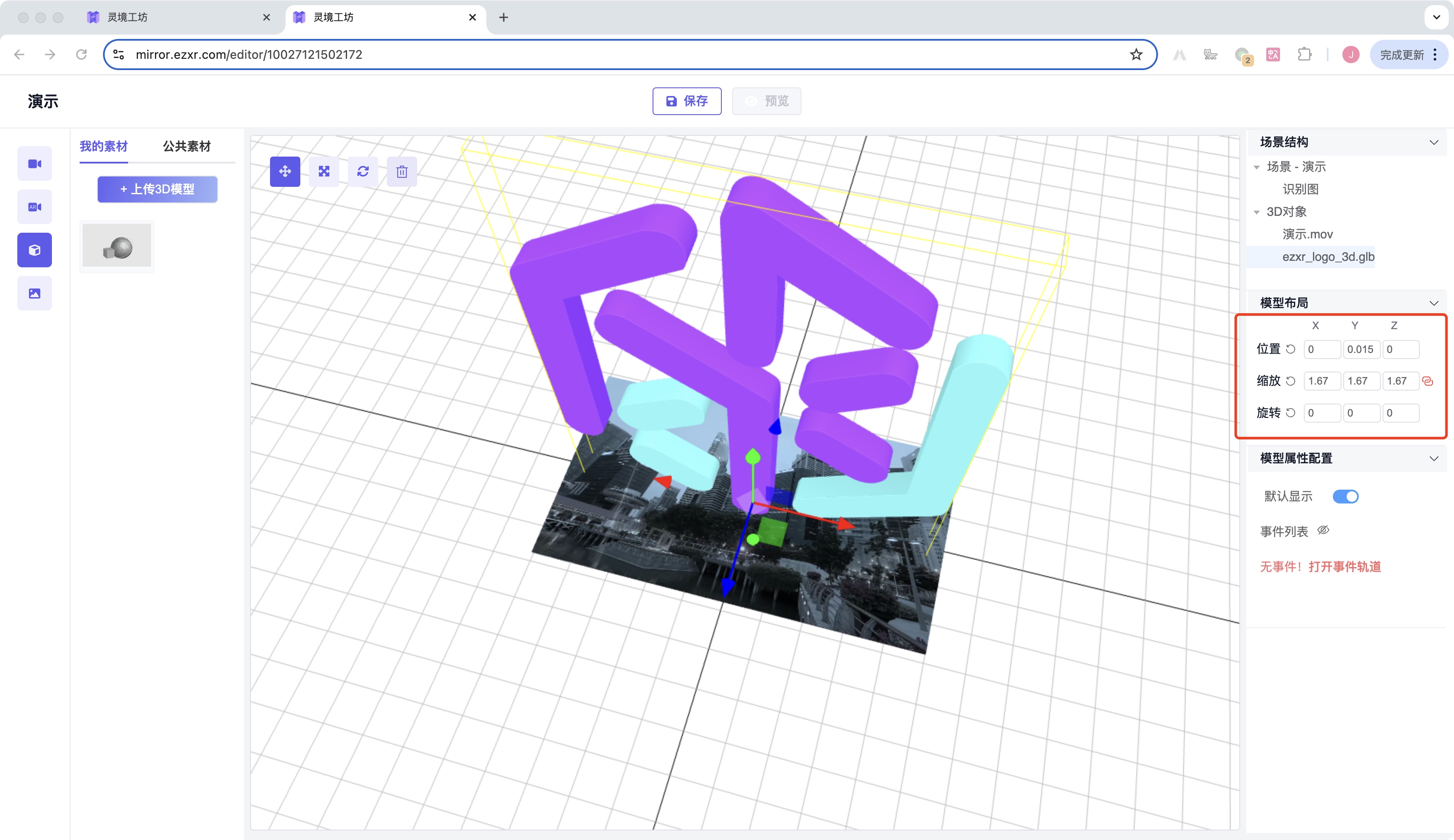Image resolution: width=1454 pixels, height=840 pixels.
Task: Toggle the 默认显示 switch
Action: (1345, 496)
